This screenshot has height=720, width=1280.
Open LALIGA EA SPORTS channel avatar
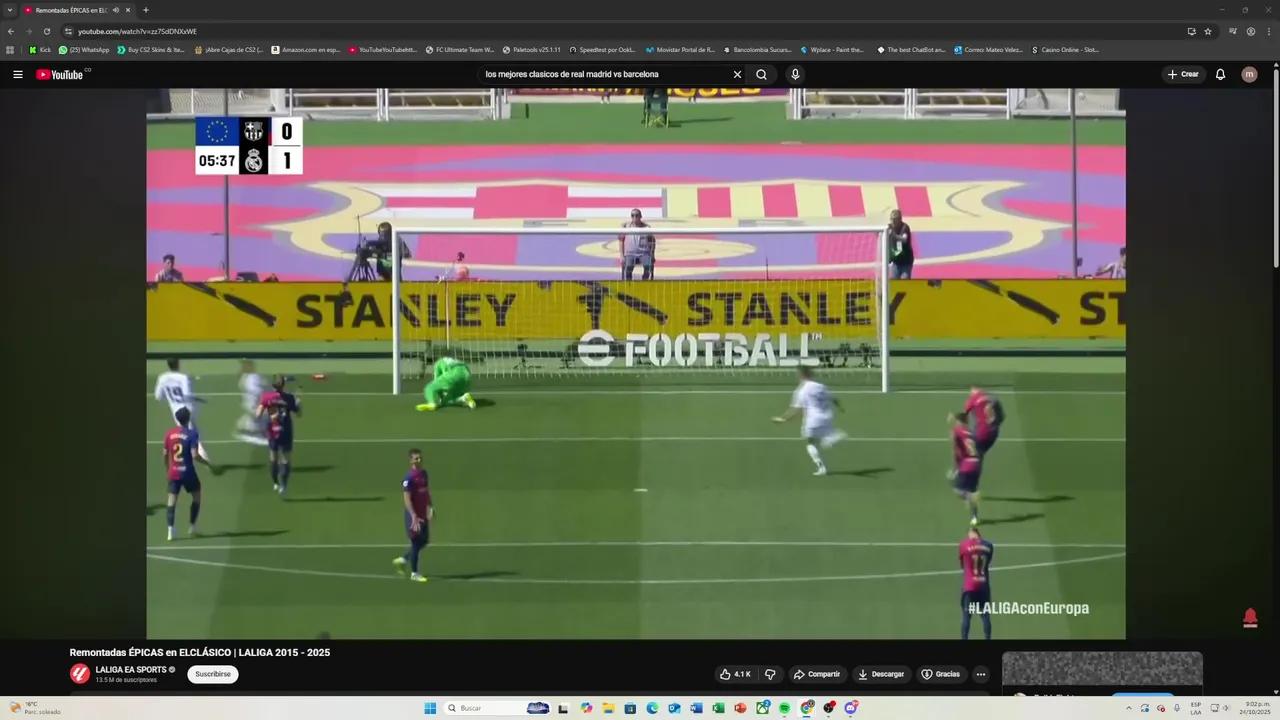pyautogui.click(x=79, y=673)
